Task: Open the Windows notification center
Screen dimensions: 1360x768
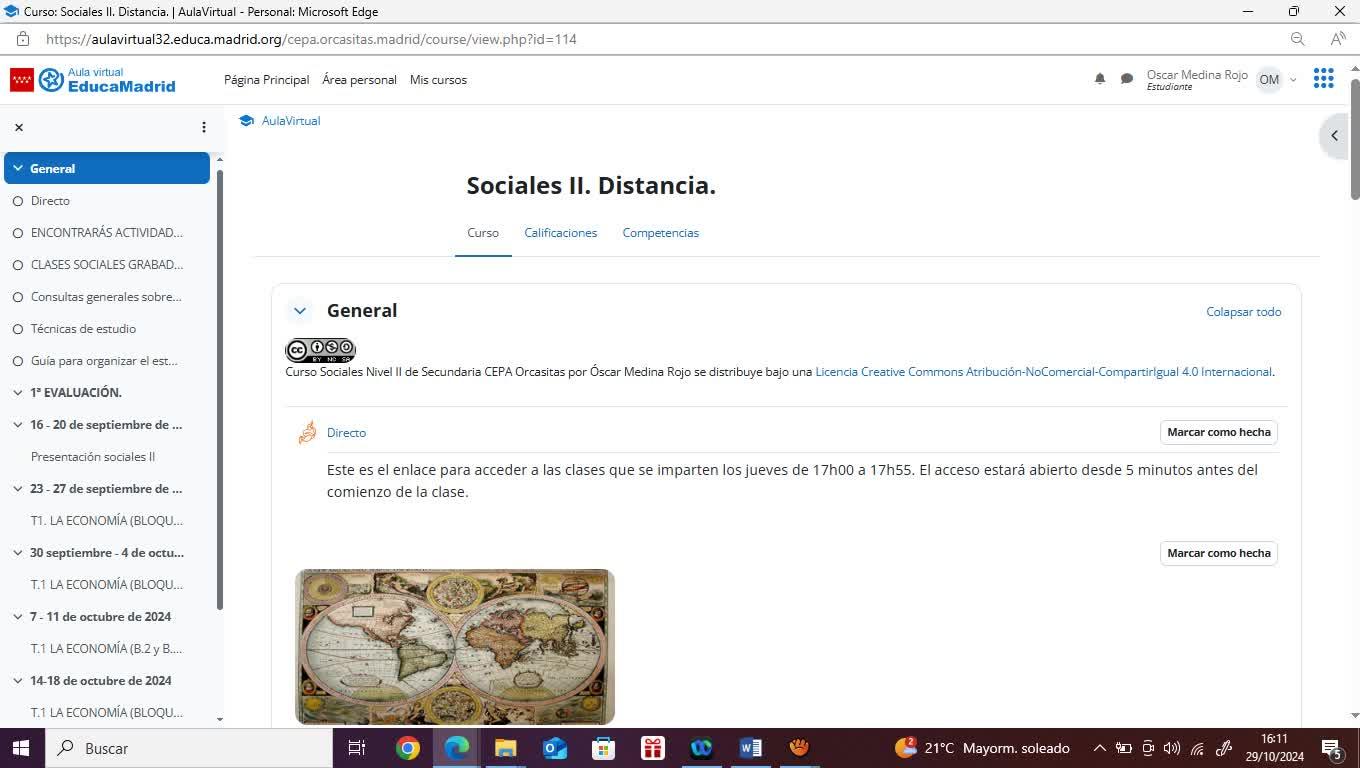Action: tap(1332, 748)
